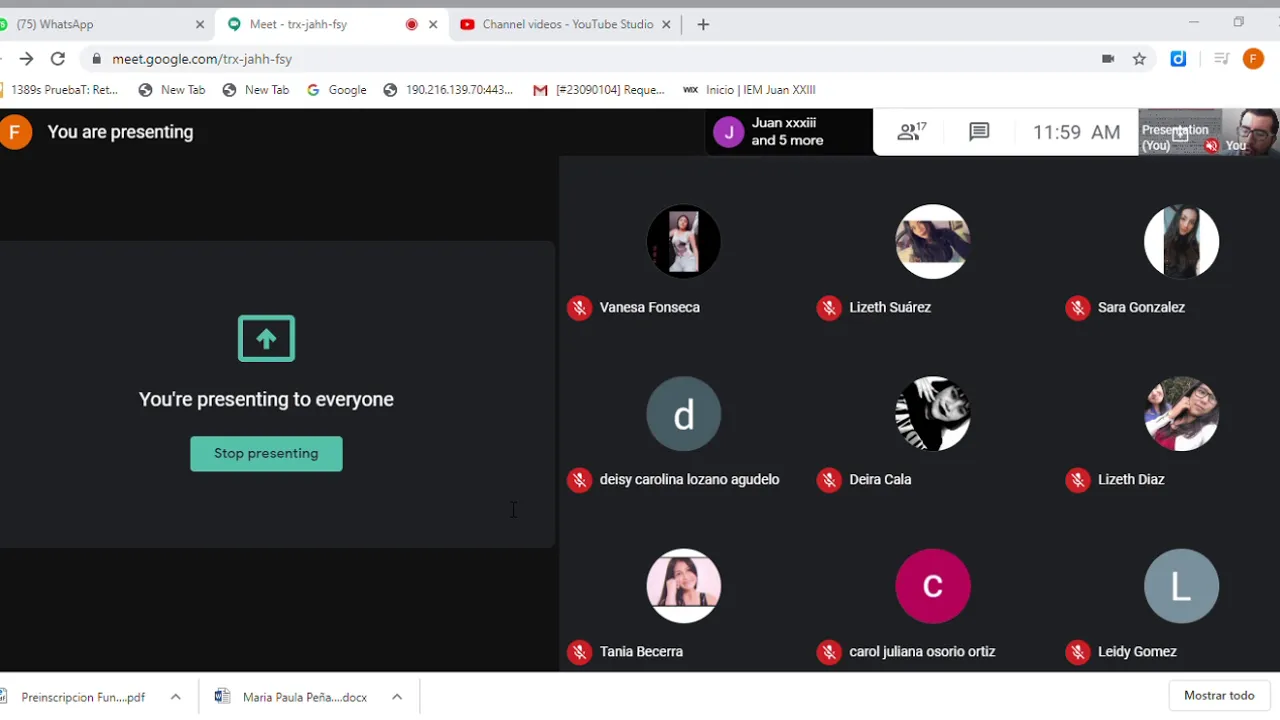The width and height of the screenshot is (1280, 720).
Task: Click Lizeth Suárez's profile picture
Action: coord(933,241)
